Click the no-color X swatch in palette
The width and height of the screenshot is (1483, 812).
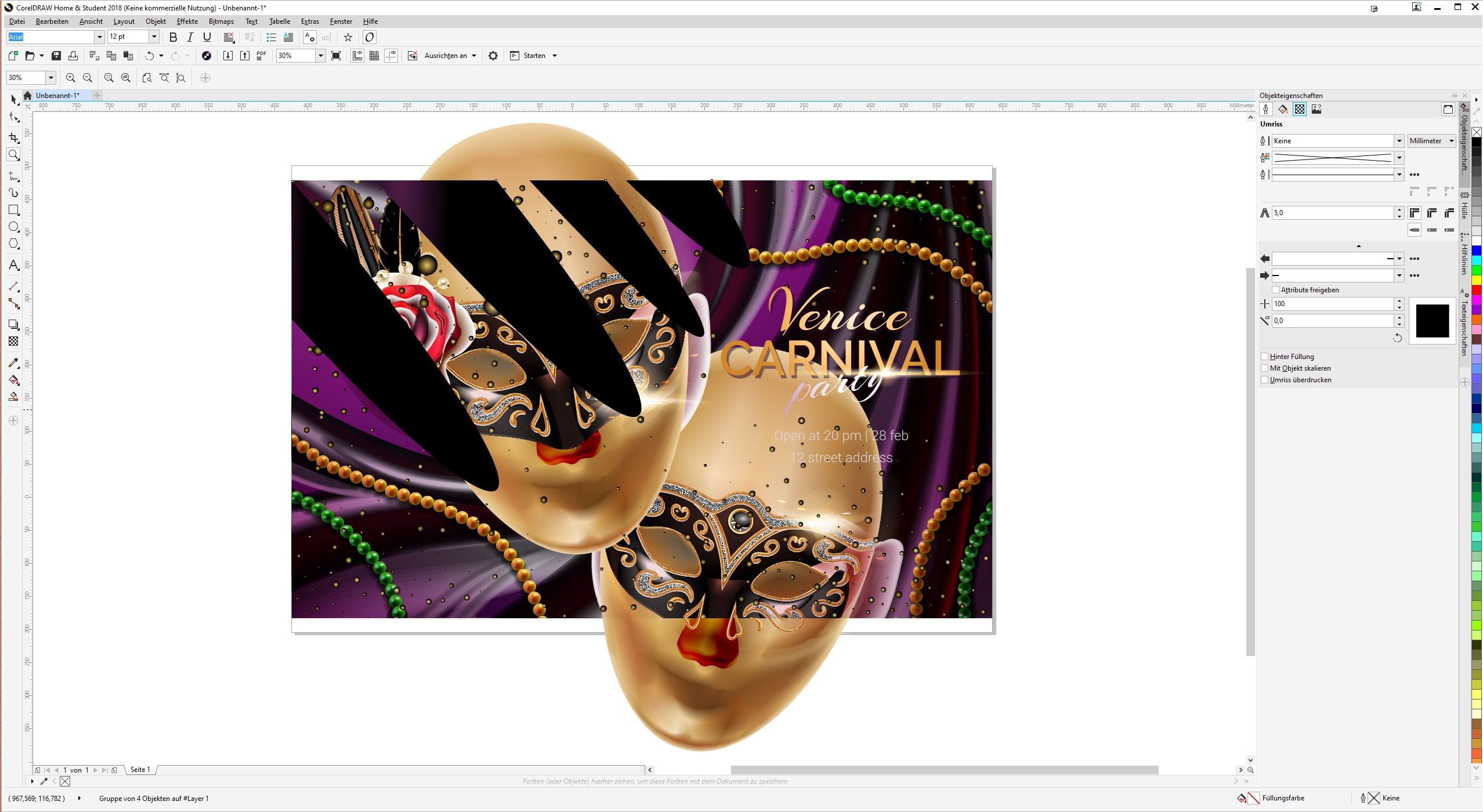(1477, 133)
